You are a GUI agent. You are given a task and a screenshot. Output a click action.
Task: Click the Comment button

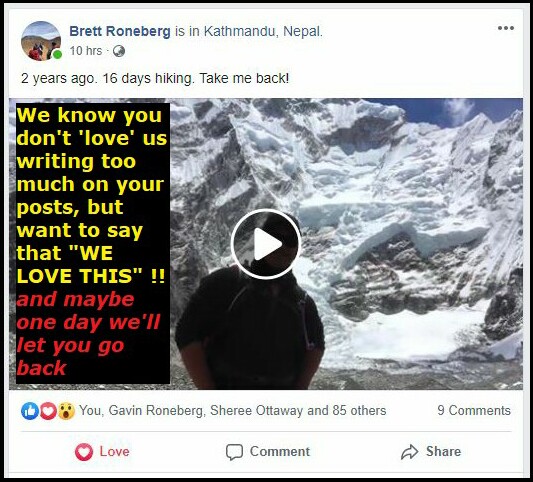pos(268,452)
